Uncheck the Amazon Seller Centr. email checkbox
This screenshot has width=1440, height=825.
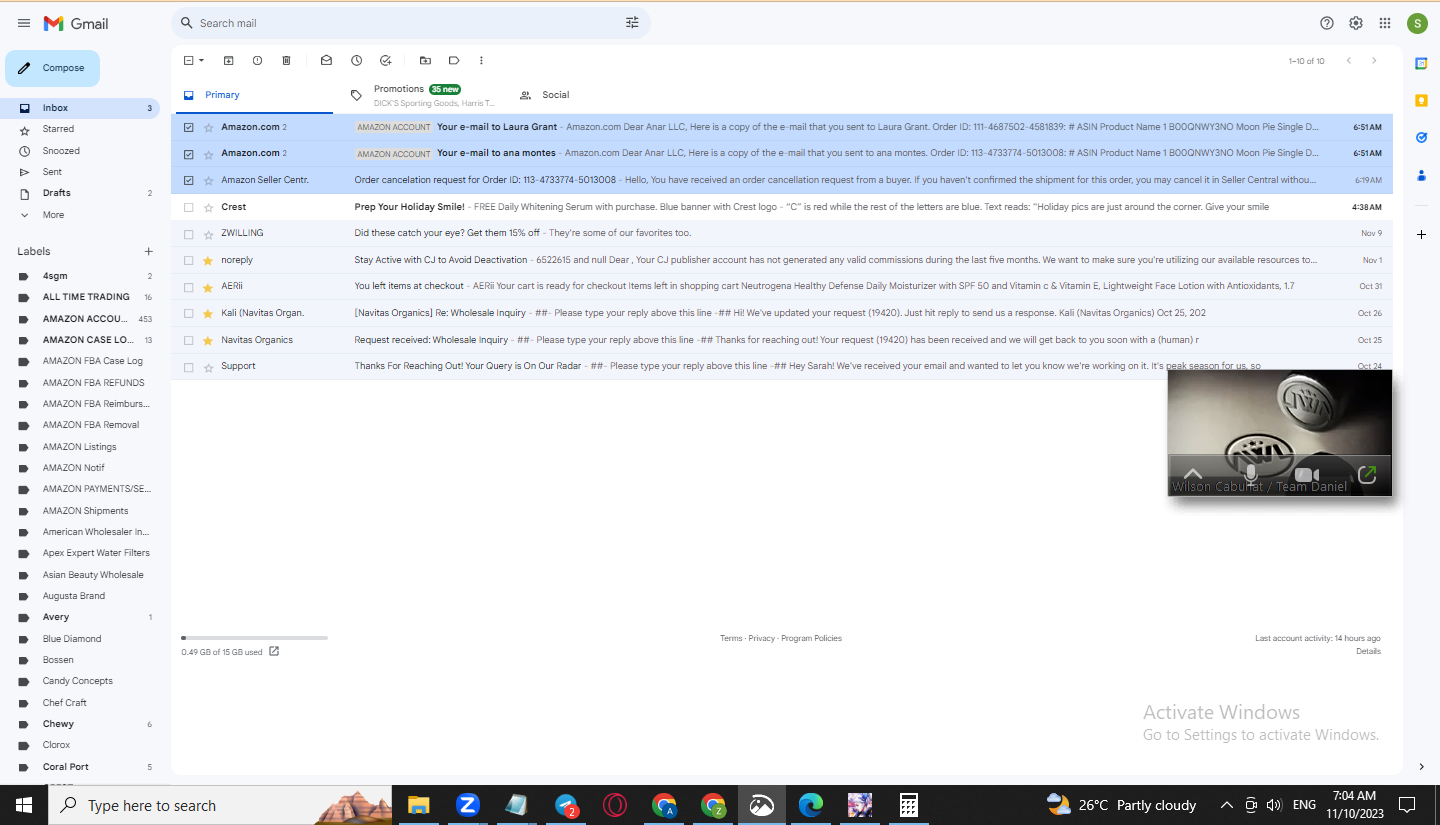tap(188, 180)
